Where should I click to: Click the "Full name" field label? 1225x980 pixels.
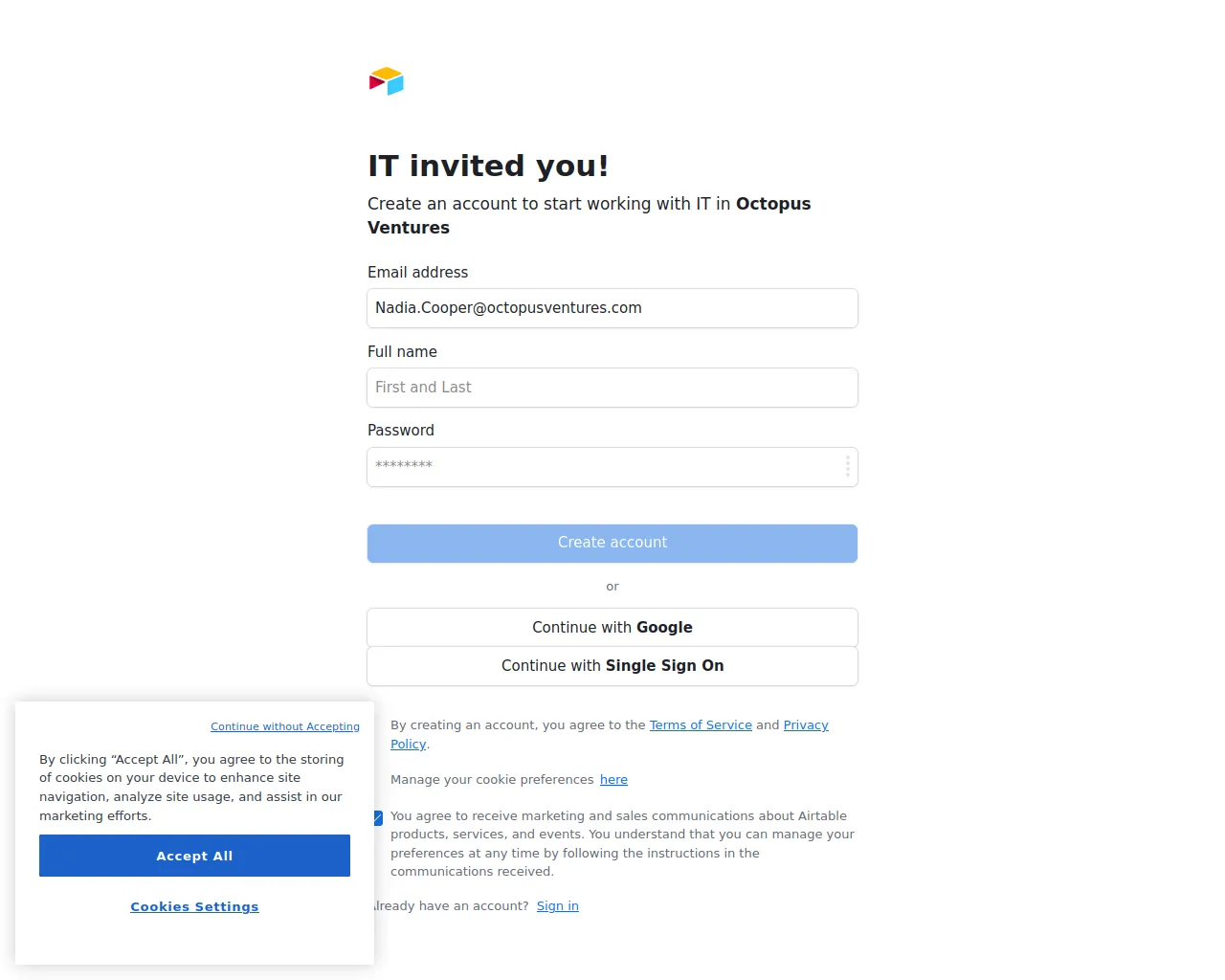click(402, 352)
